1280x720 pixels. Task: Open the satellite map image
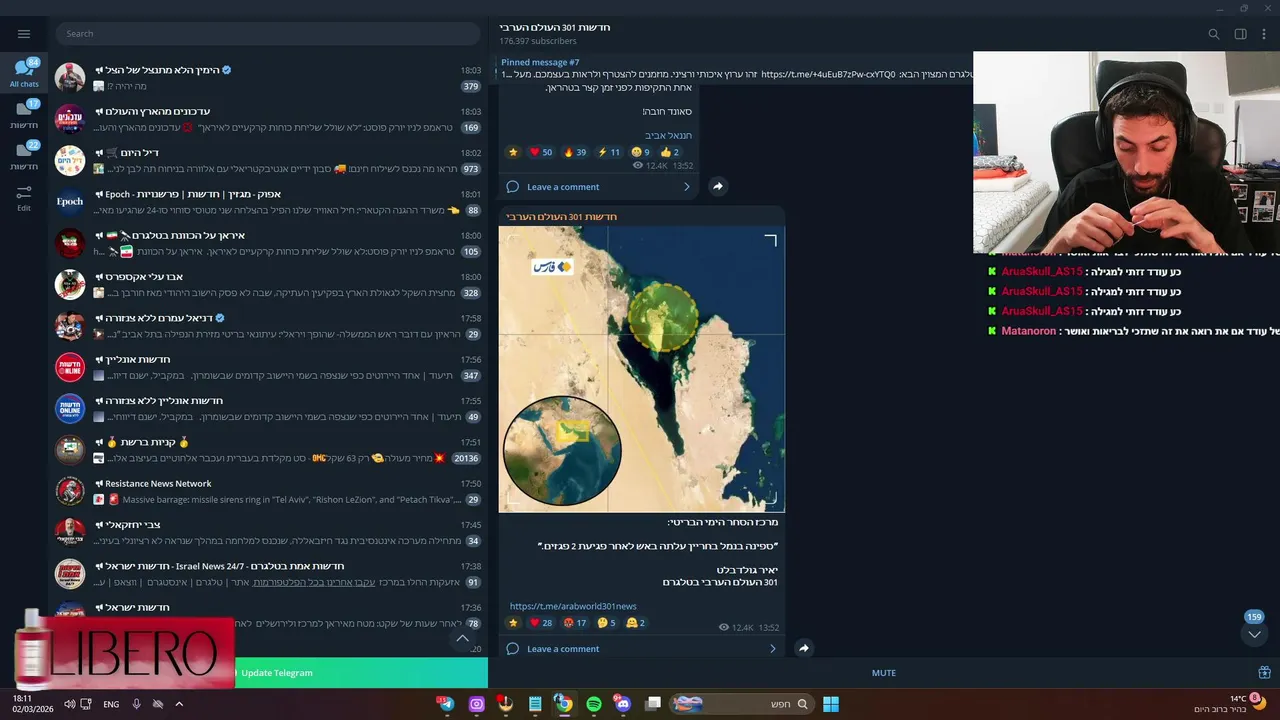click(x=642, y=369)
